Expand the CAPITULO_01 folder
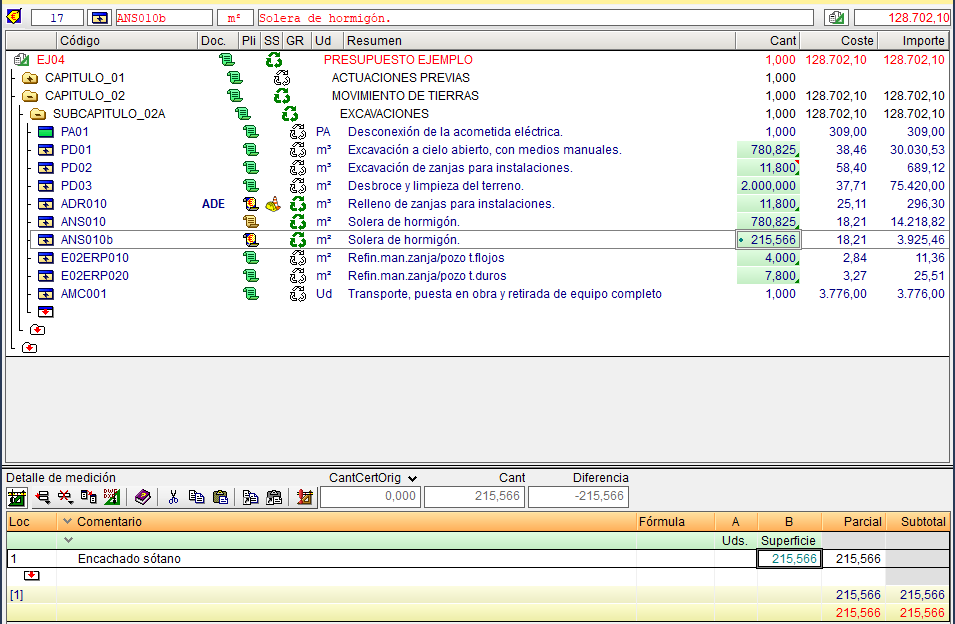955x624 pixels. 30,78
